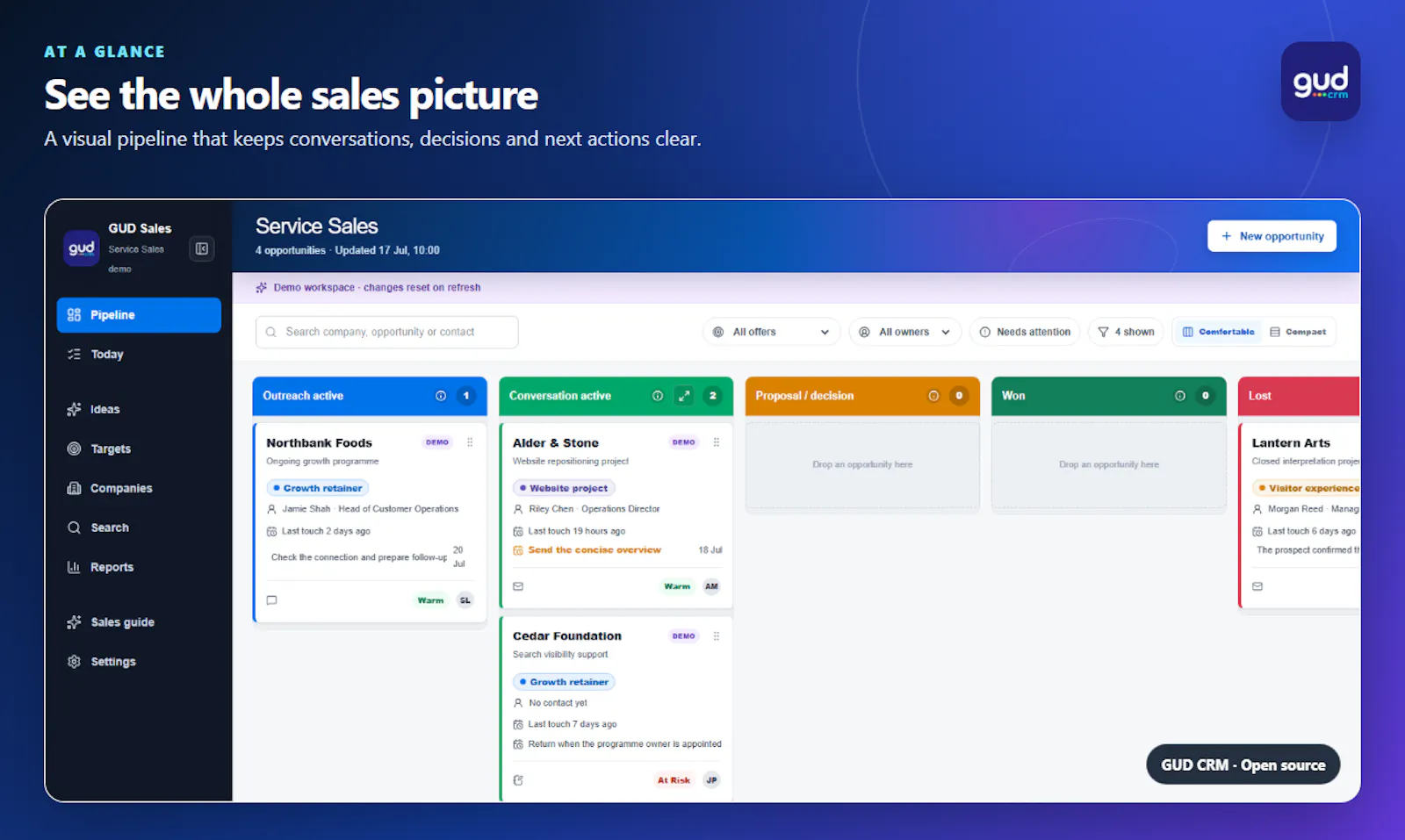Screen dimensions: 1405x840
Task: Click the Warm status on Northbank Foods card
Action: [430, 600]
